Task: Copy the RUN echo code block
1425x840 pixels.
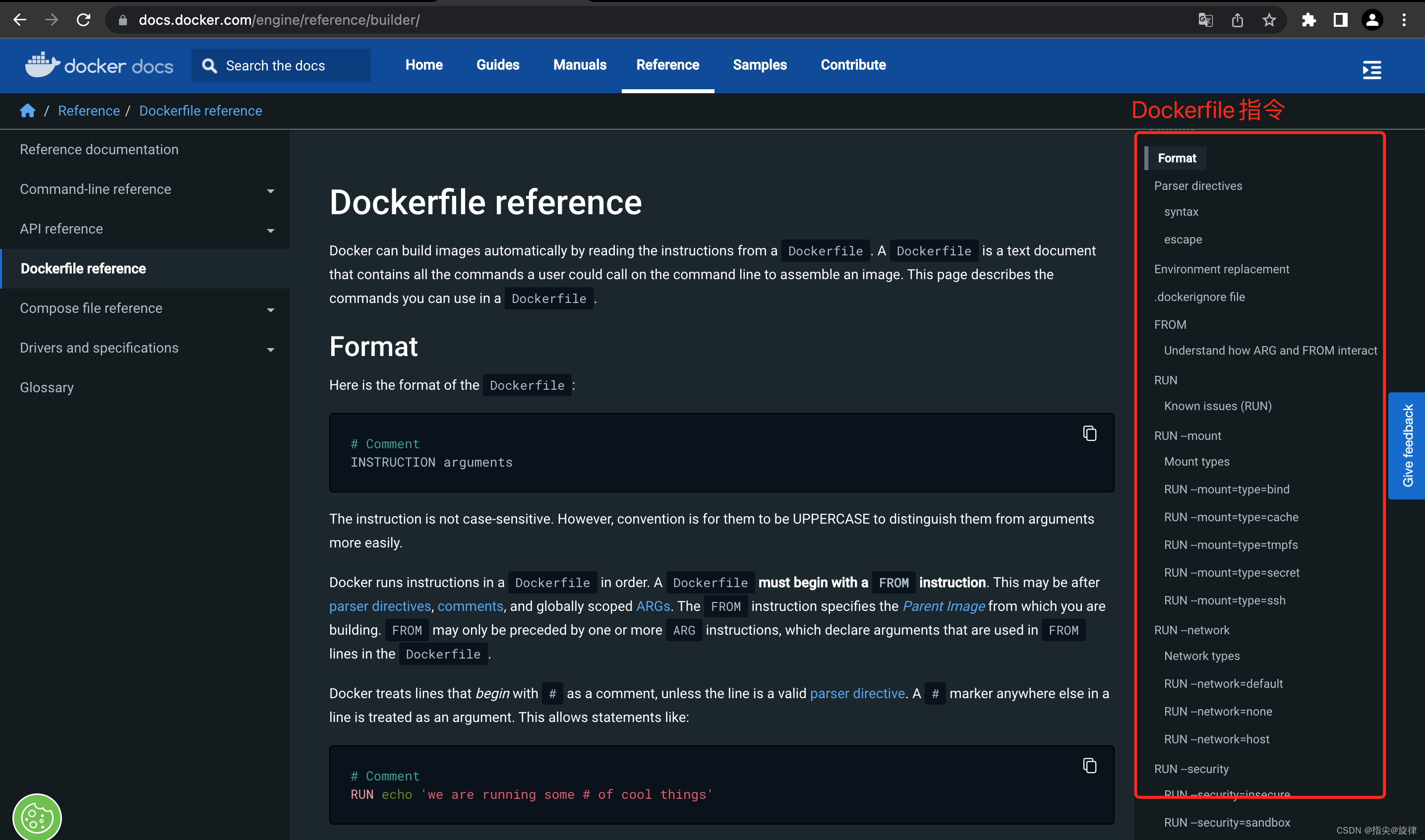Action: [1089, 766]
